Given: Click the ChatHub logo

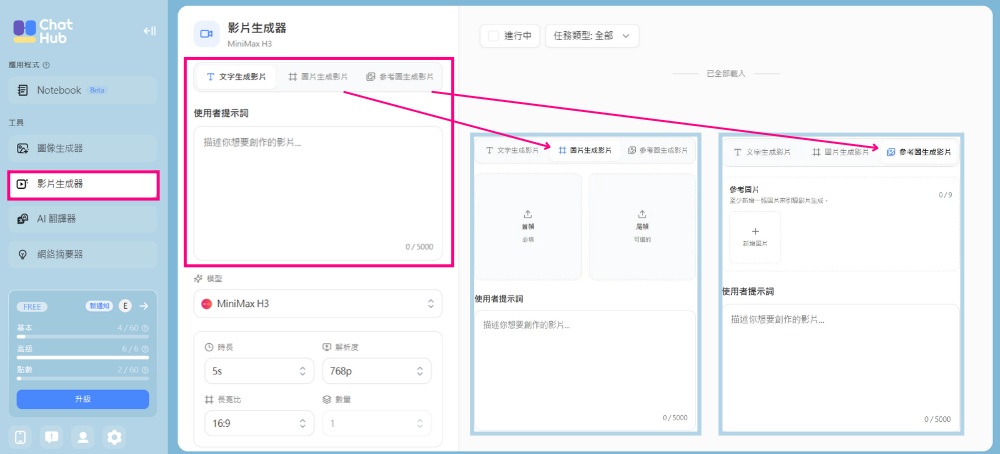Looking at the screenshot, I should point(43,31).
